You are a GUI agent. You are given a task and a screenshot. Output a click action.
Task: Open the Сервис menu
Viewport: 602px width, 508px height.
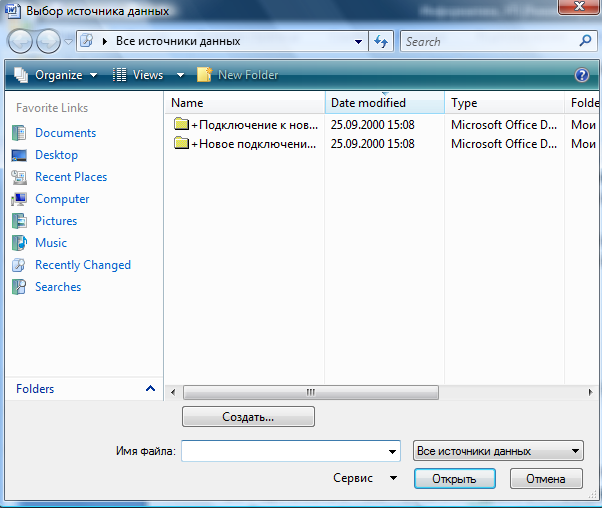click(x=365, y=478)
